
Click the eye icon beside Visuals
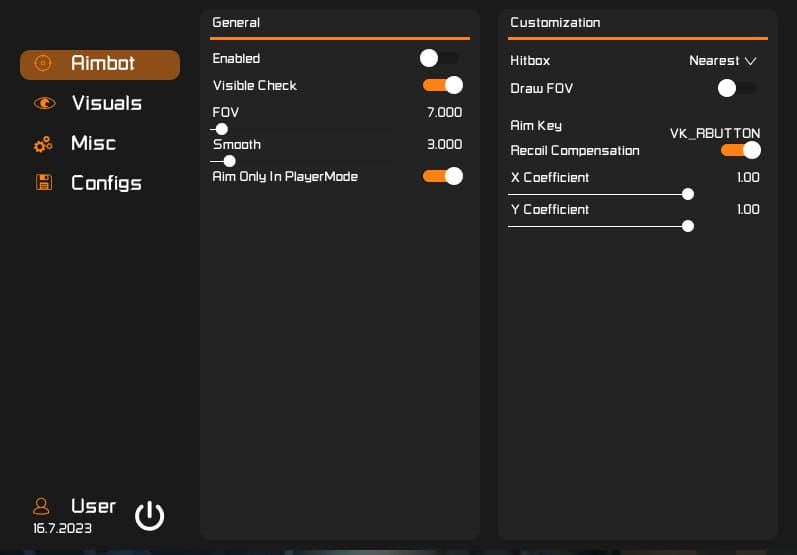[44, 103]
